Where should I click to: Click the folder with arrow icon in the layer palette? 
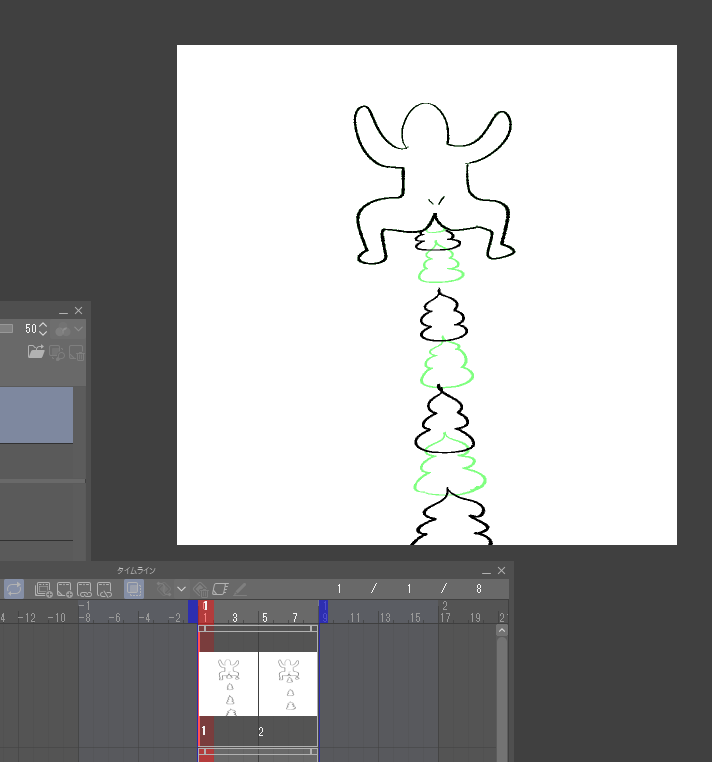coord(36,351)
